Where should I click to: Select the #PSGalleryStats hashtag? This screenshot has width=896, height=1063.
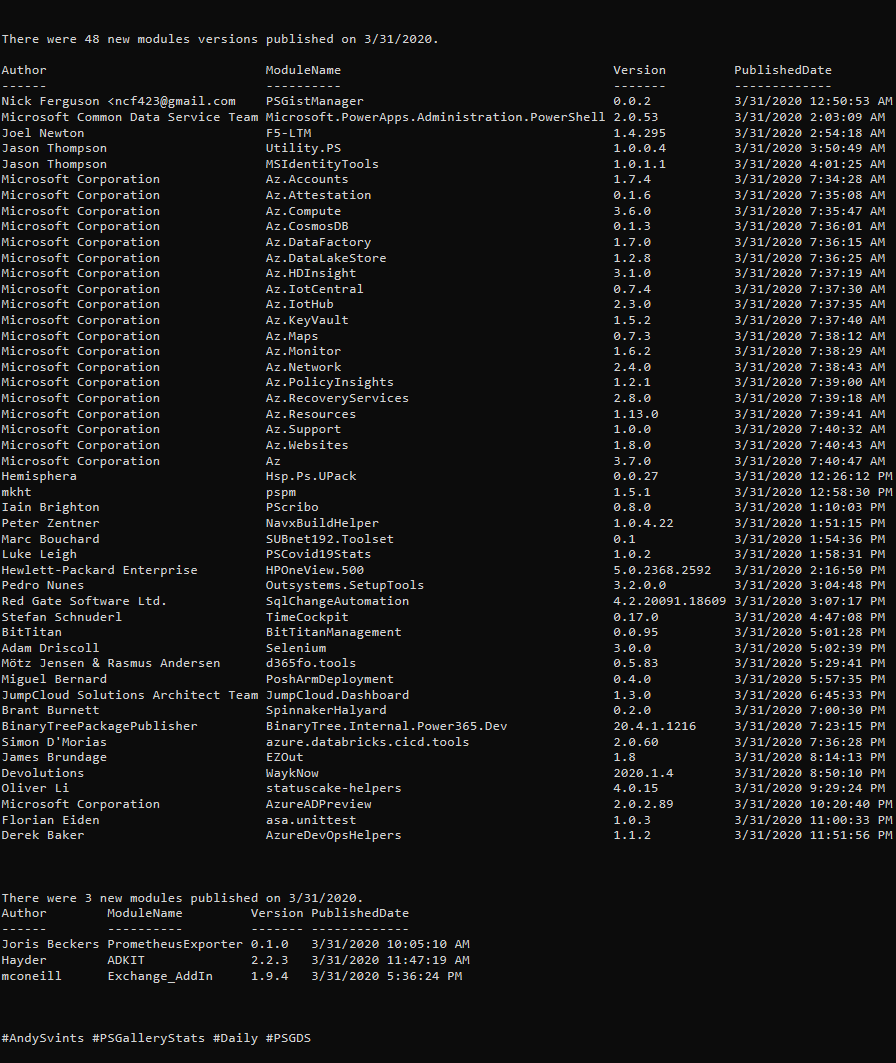[148, 1038]
